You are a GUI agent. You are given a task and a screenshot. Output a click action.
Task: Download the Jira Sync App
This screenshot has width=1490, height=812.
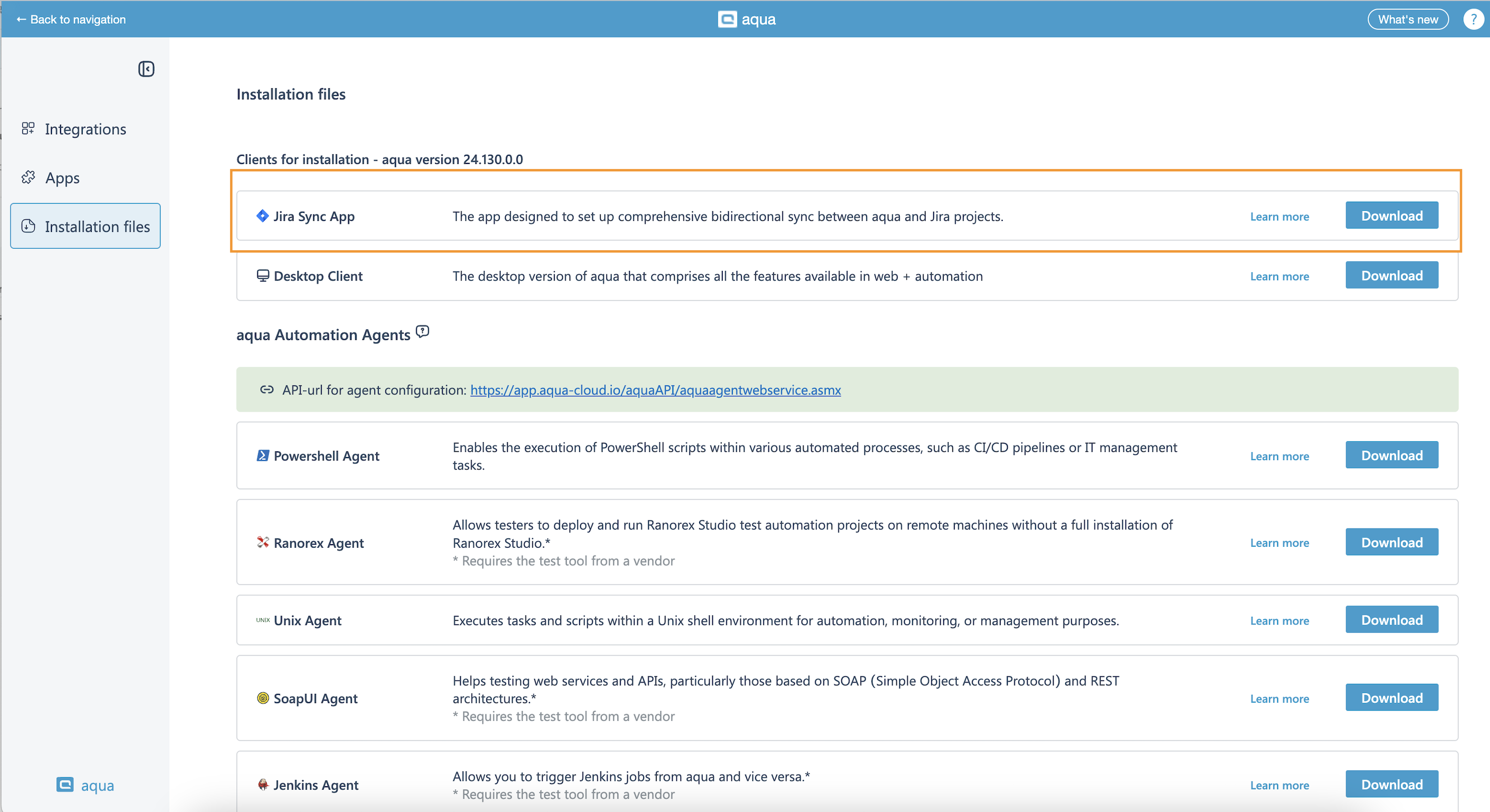(1391, 216)
